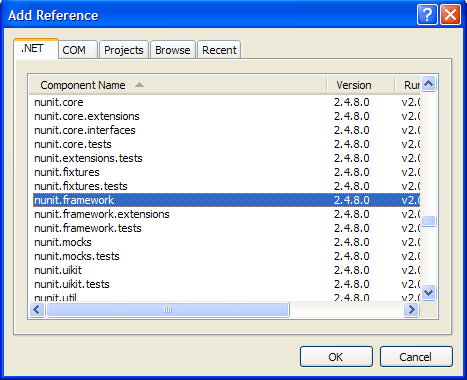Select nunit.core.extensions component
Viewport: 467px width, 380px height.
tap(87, 116)
